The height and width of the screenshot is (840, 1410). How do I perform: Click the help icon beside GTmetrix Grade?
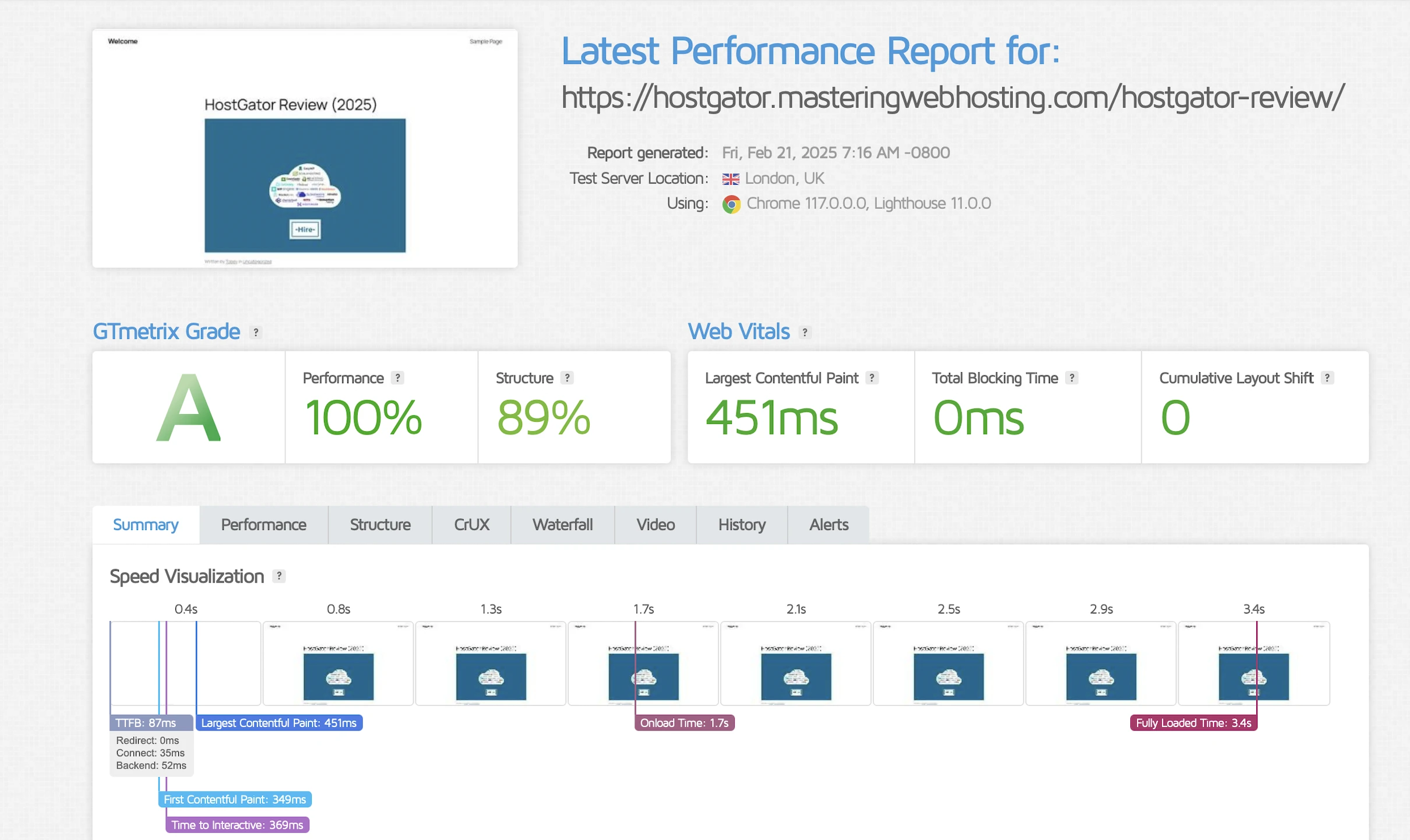pyautogui.click(x=255, y=332)
